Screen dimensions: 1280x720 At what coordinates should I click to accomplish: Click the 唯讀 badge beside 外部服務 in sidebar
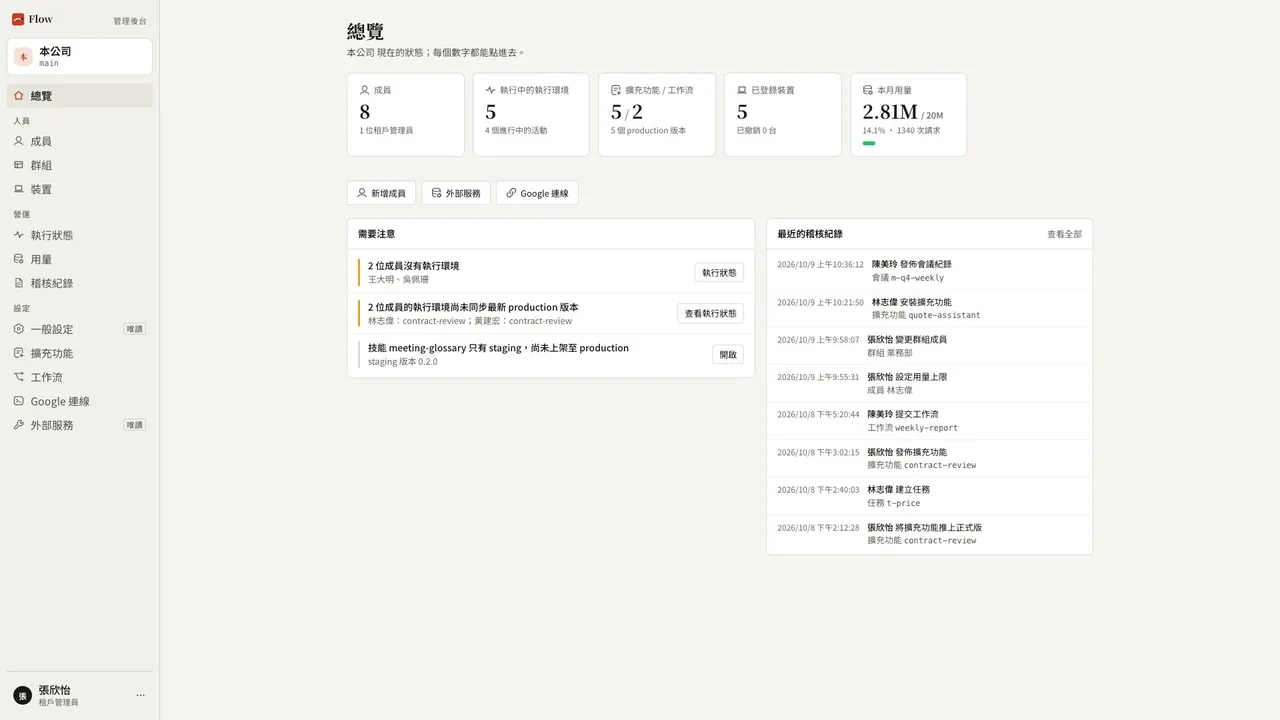coord(134,425)
